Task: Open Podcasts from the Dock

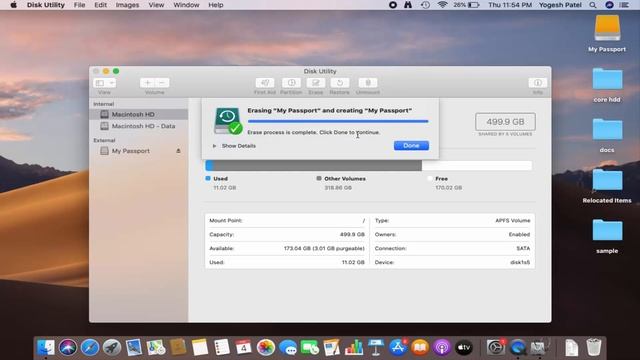Action: click(x=442, y=347)
